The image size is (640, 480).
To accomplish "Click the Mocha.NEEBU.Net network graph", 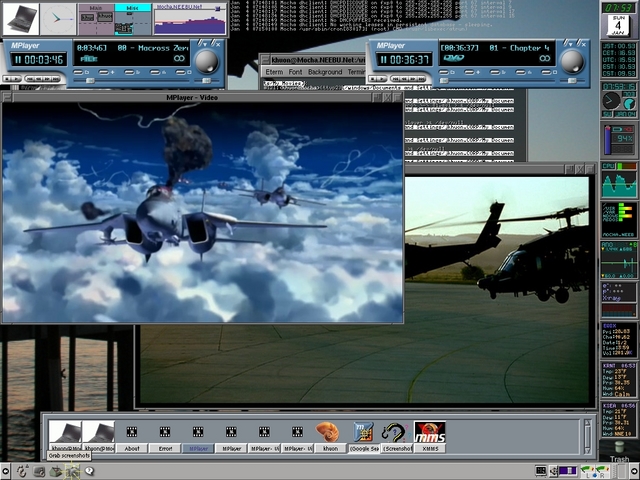I will click(190, 19).
